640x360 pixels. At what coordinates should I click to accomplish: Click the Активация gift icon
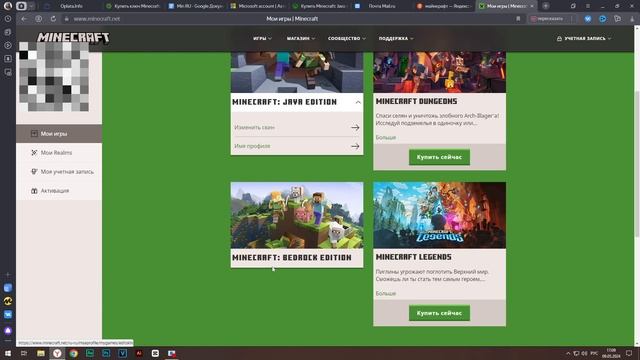tap(34, 191)
